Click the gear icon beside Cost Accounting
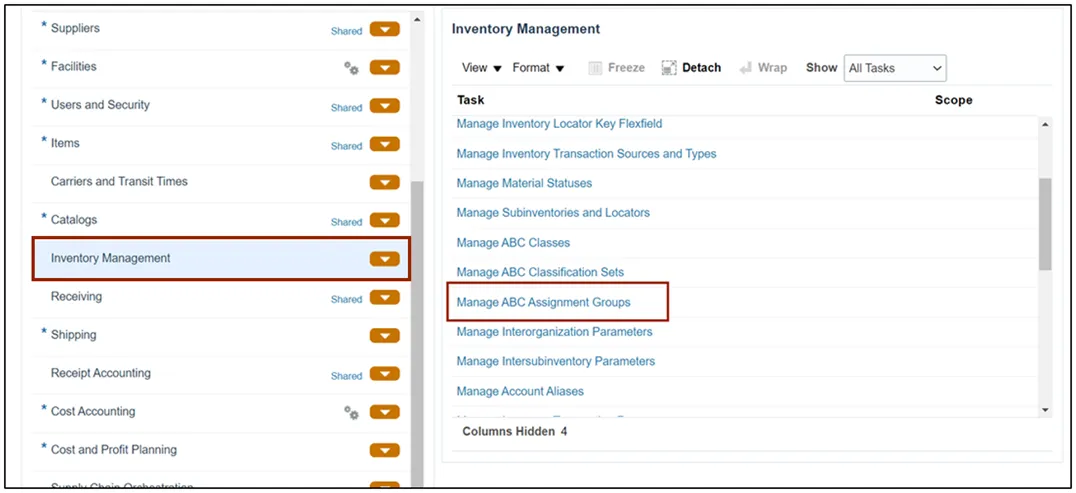 [x=351, y=412]
